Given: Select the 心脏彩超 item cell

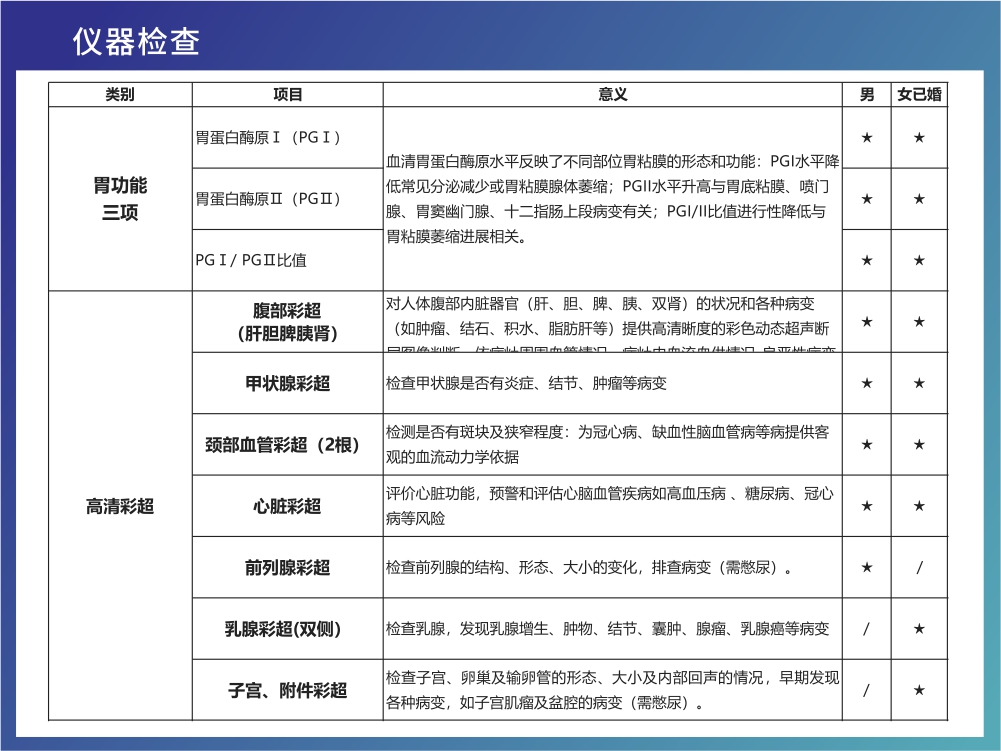Looking at the screenshot, I should (287, 506).
